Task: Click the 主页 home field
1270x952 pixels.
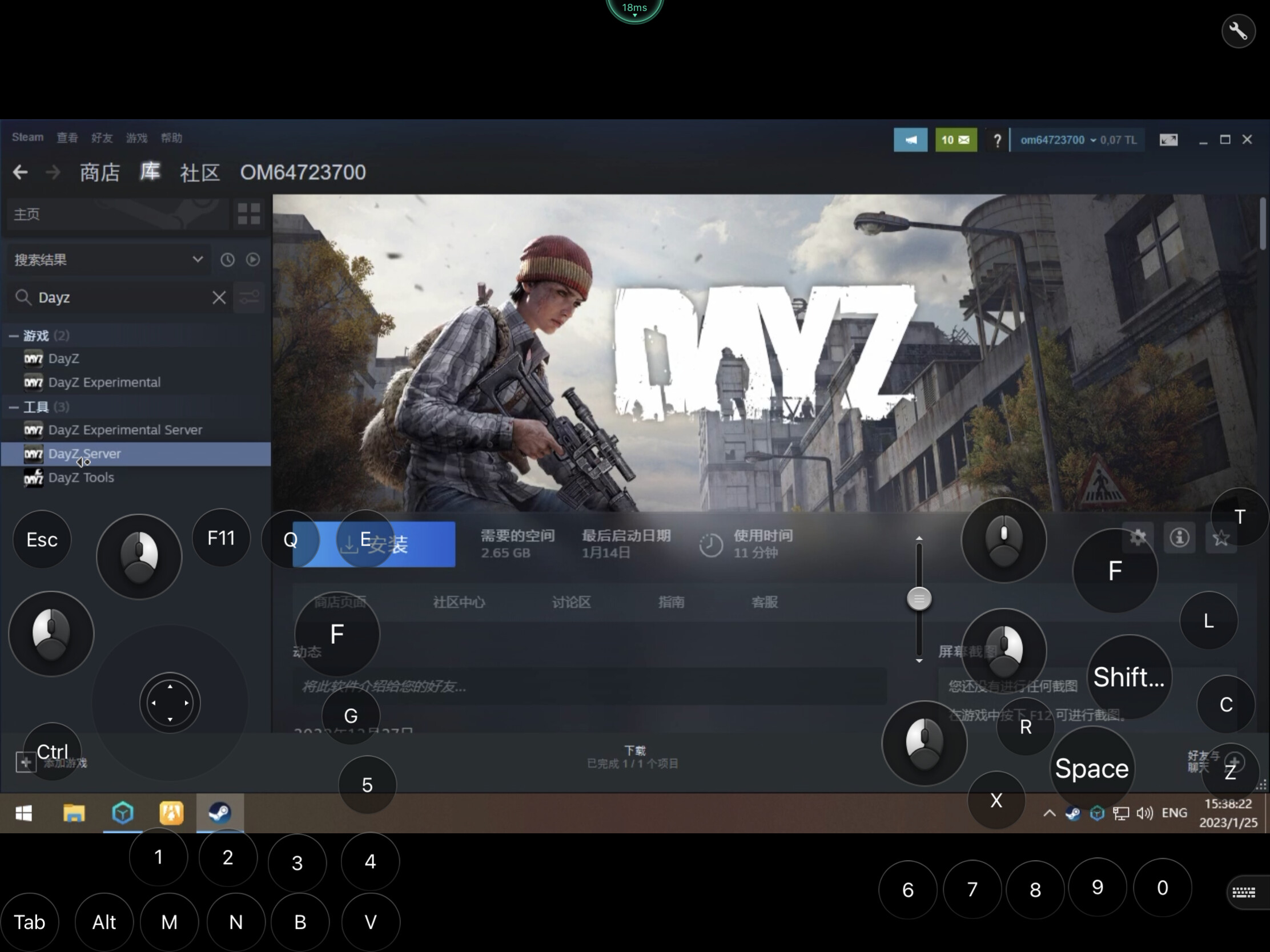Action: 116,214
